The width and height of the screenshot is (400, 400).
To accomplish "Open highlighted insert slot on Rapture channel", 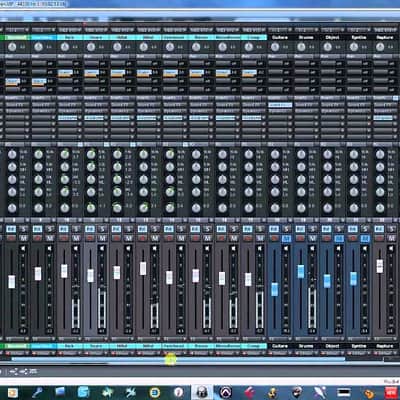I will tap(383, 118).
